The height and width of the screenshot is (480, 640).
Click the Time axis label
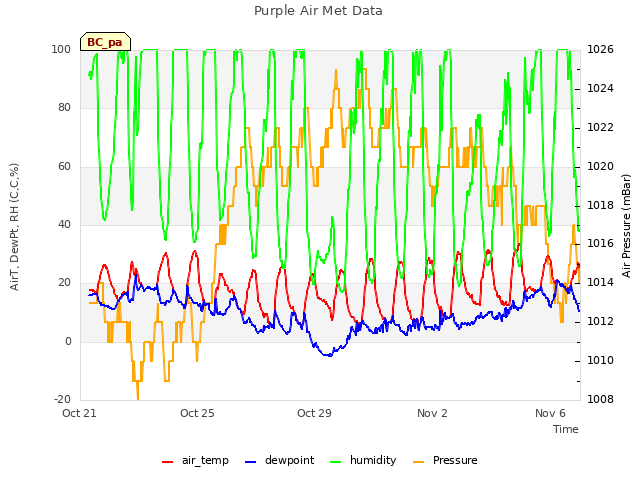(x=566, y=429)
